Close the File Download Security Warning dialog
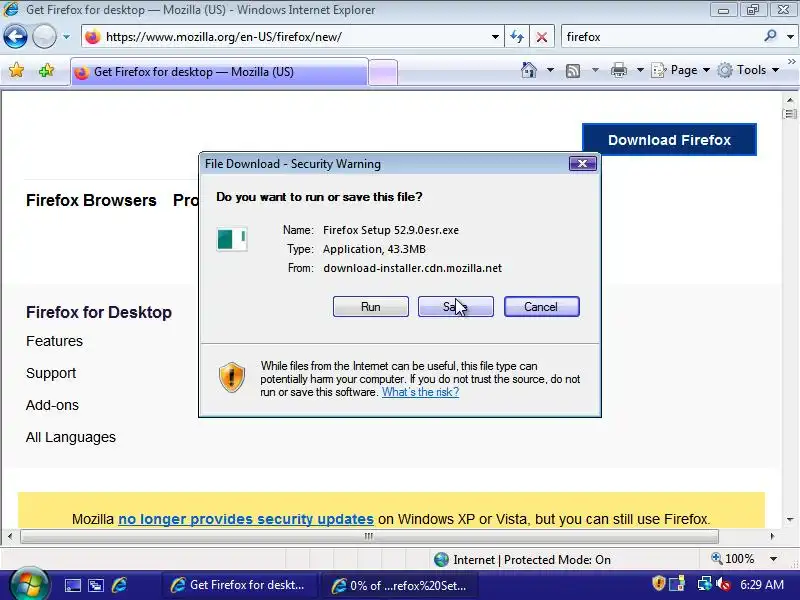800x600 pixels. 583,163
